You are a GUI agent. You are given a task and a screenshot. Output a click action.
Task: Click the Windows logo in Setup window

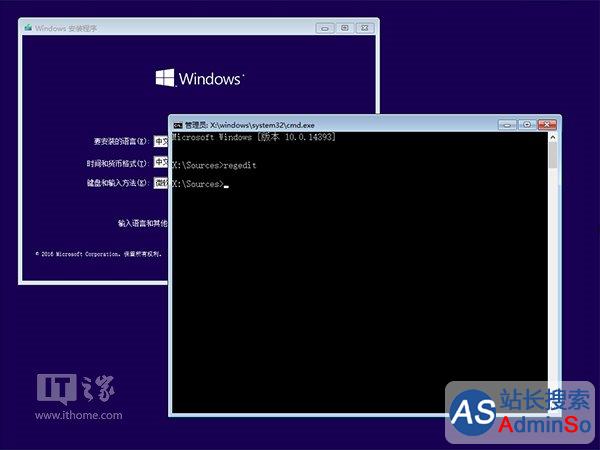click(199, 78)
